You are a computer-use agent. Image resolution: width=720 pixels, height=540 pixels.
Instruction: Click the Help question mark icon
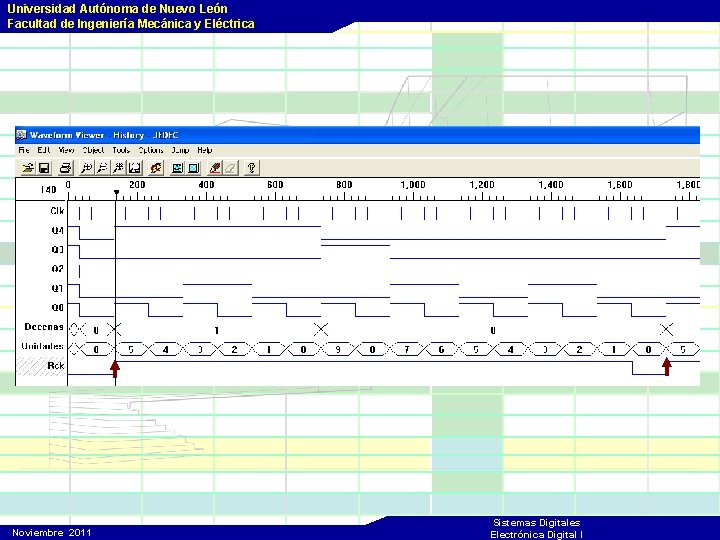click(252, 168)
